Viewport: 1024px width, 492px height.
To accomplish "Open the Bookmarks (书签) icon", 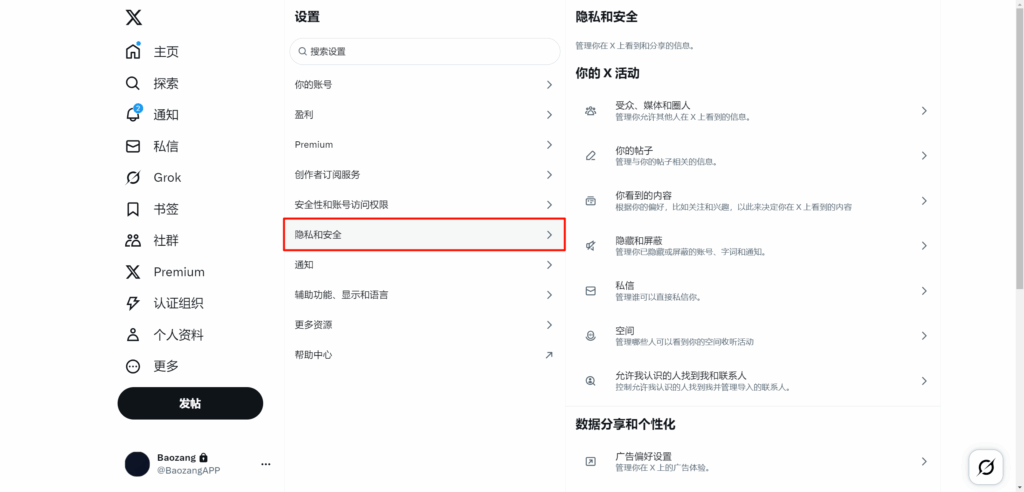I will tap(133, 209).
